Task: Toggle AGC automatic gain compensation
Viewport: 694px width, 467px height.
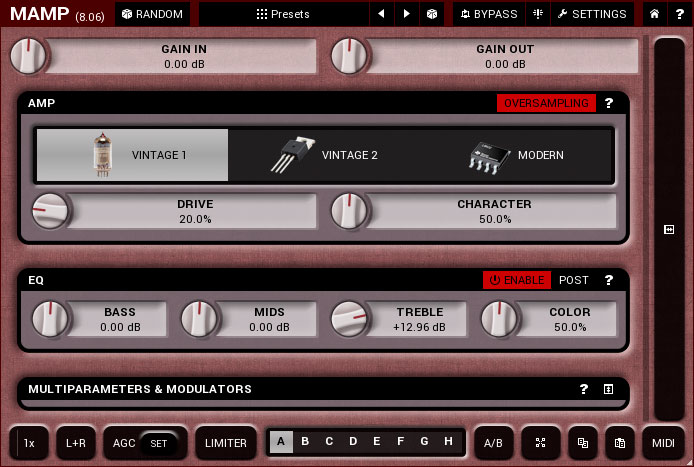Action: pos(123,443)
